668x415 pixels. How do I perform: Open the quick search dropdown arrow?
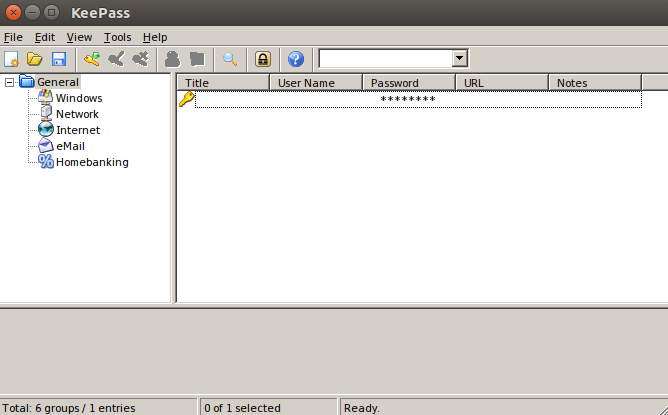point(459,58)
